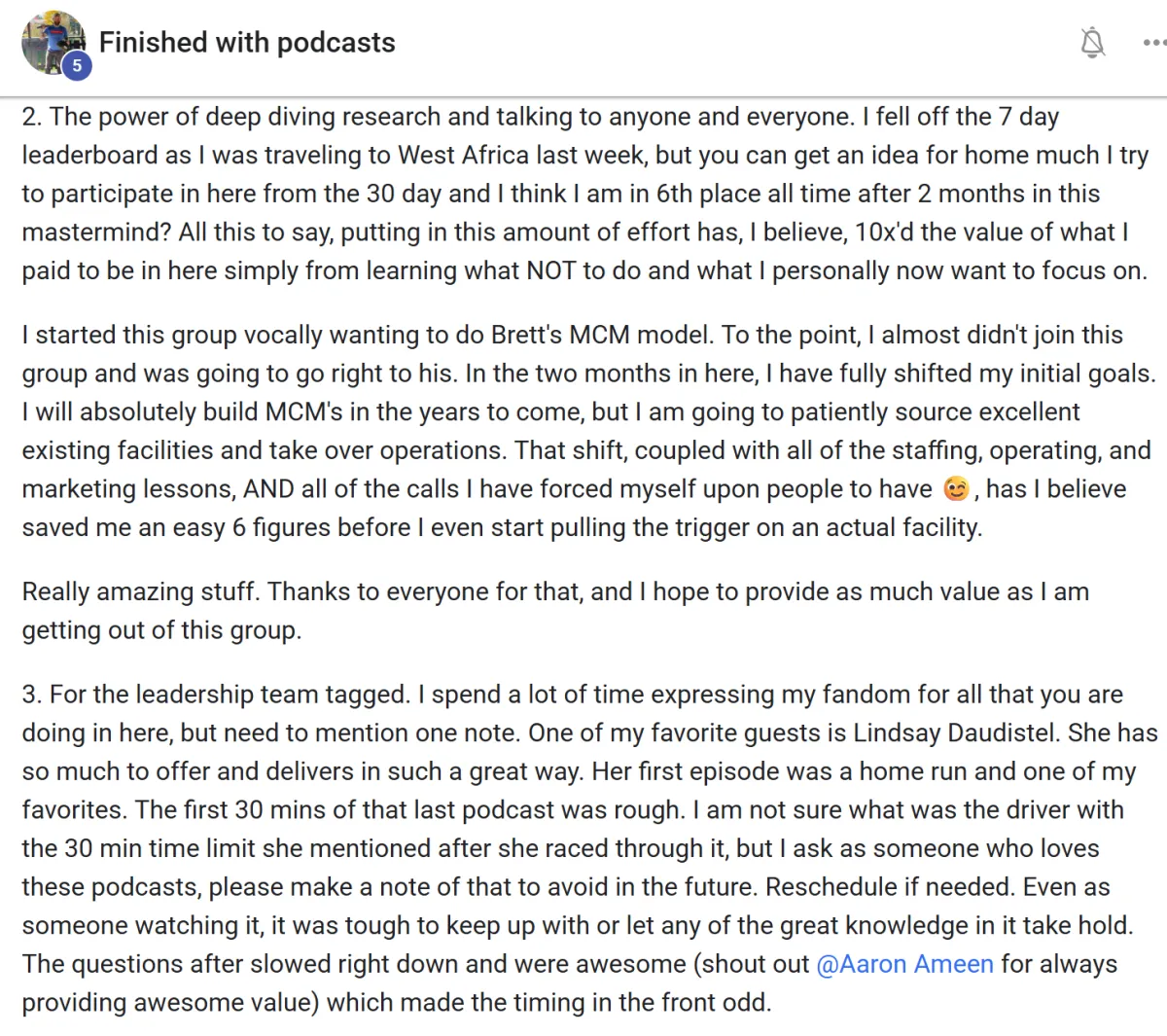The height and width of the screenshot is (1036, 1167).
Task: Open the author's profile avatar
Action: 53,43
